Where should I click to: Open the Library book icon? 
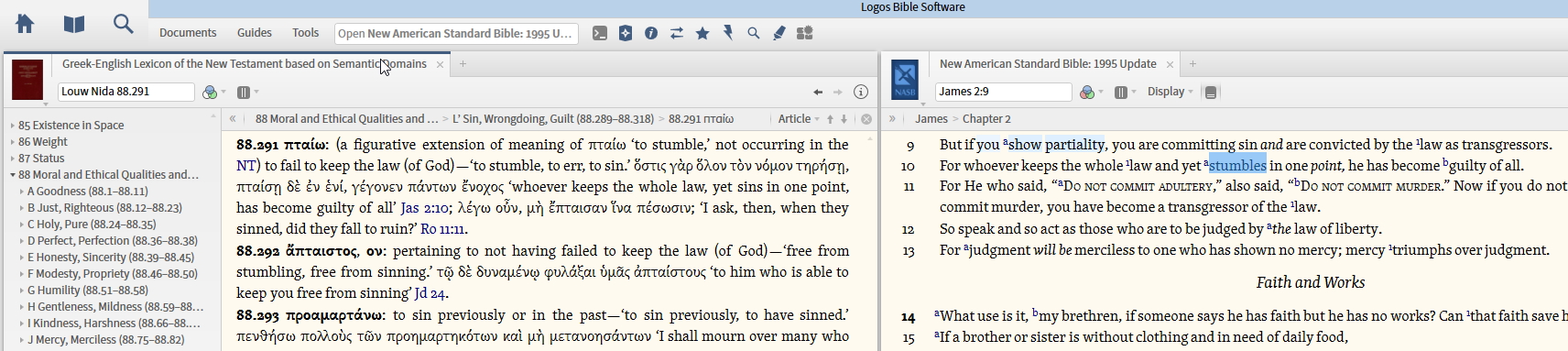click(74, 24)
